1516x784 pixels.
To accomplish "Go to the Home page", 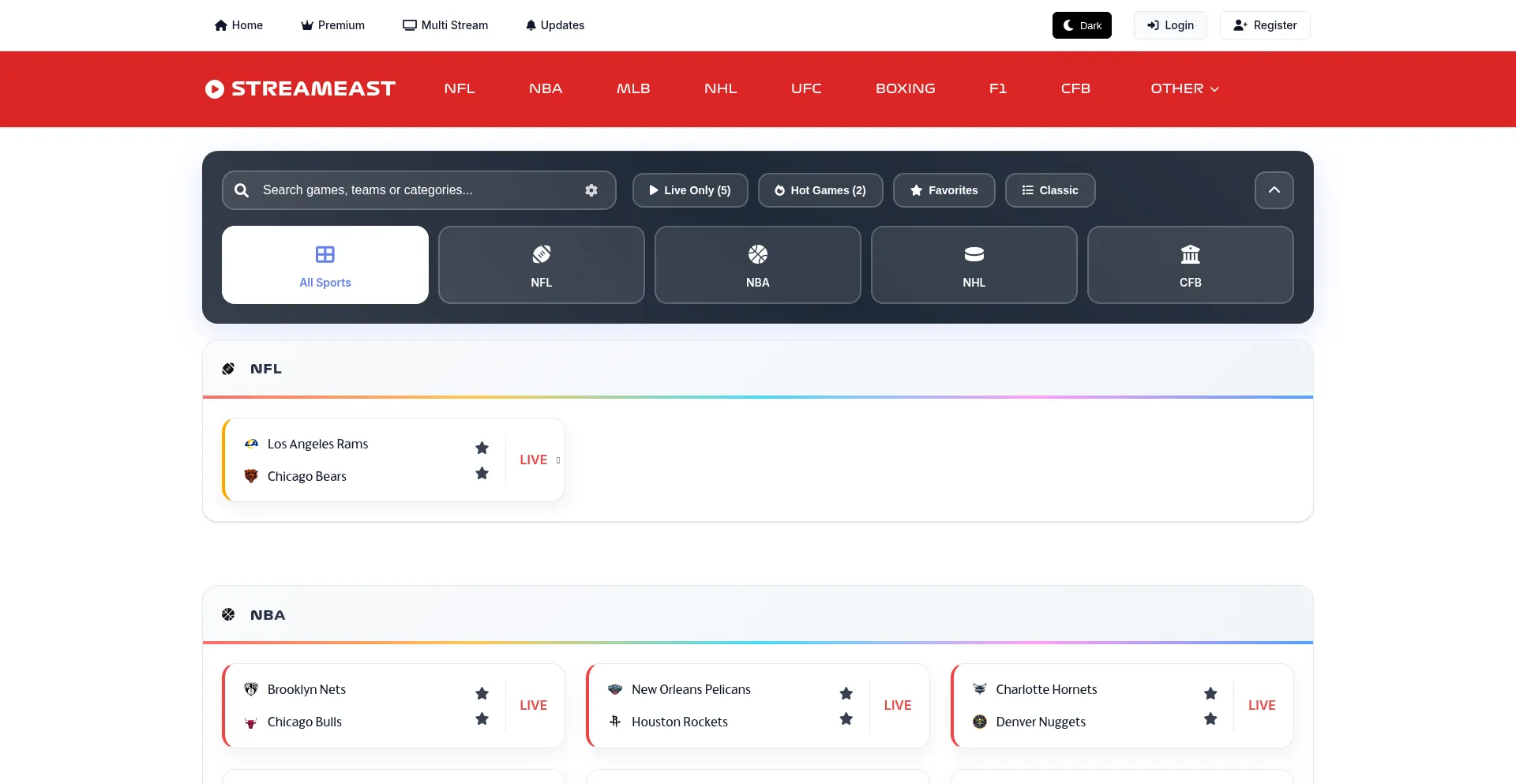I will coord(238,25).
